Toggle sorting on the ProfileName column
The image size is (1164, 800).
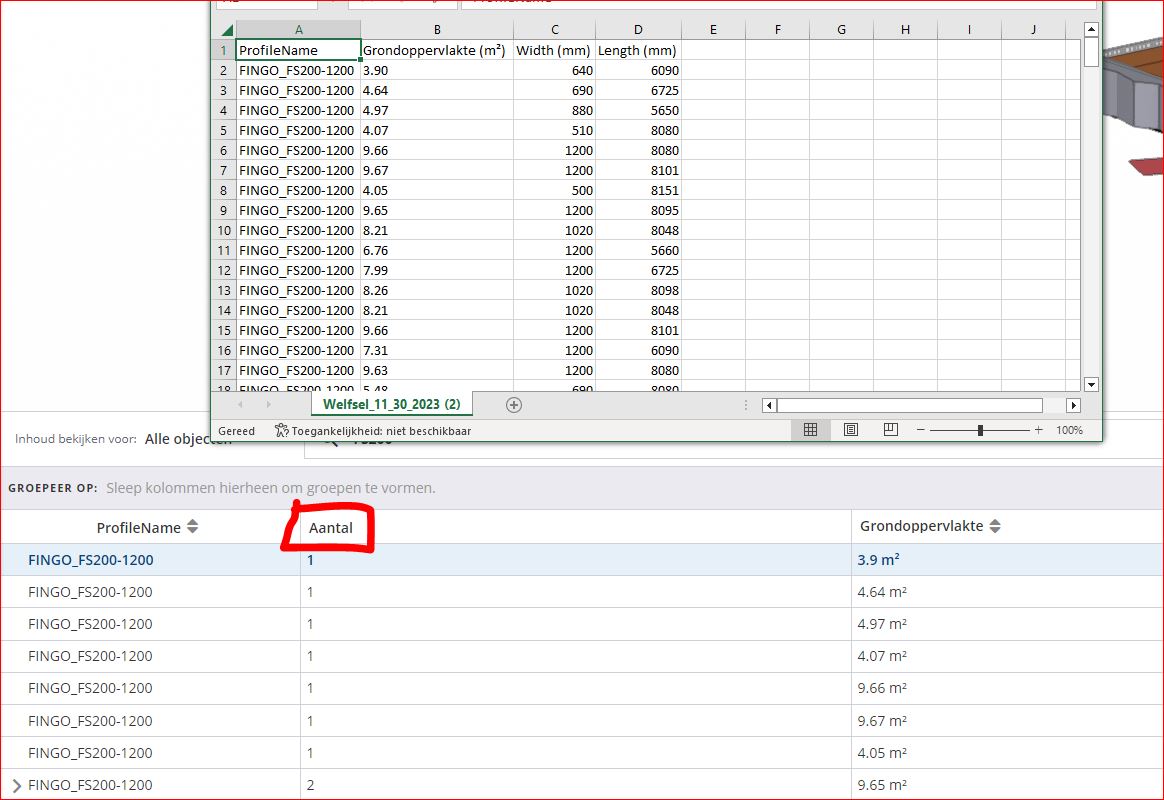tap(192, 527)
